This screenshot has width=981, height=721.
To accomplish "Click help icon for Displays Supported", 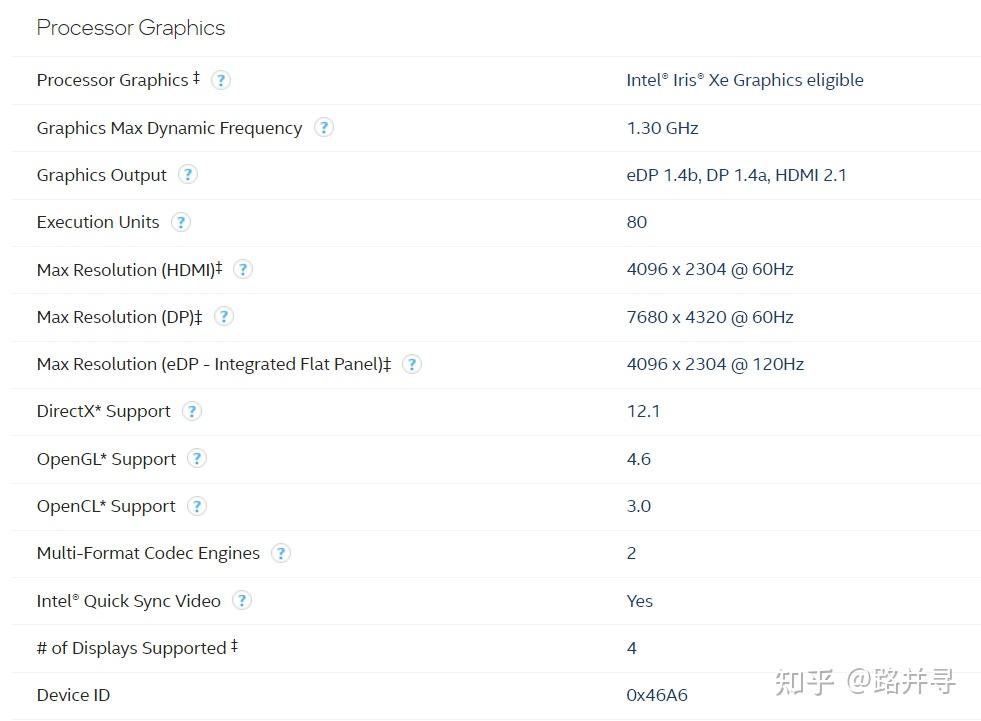I will [x=234, y=647].
